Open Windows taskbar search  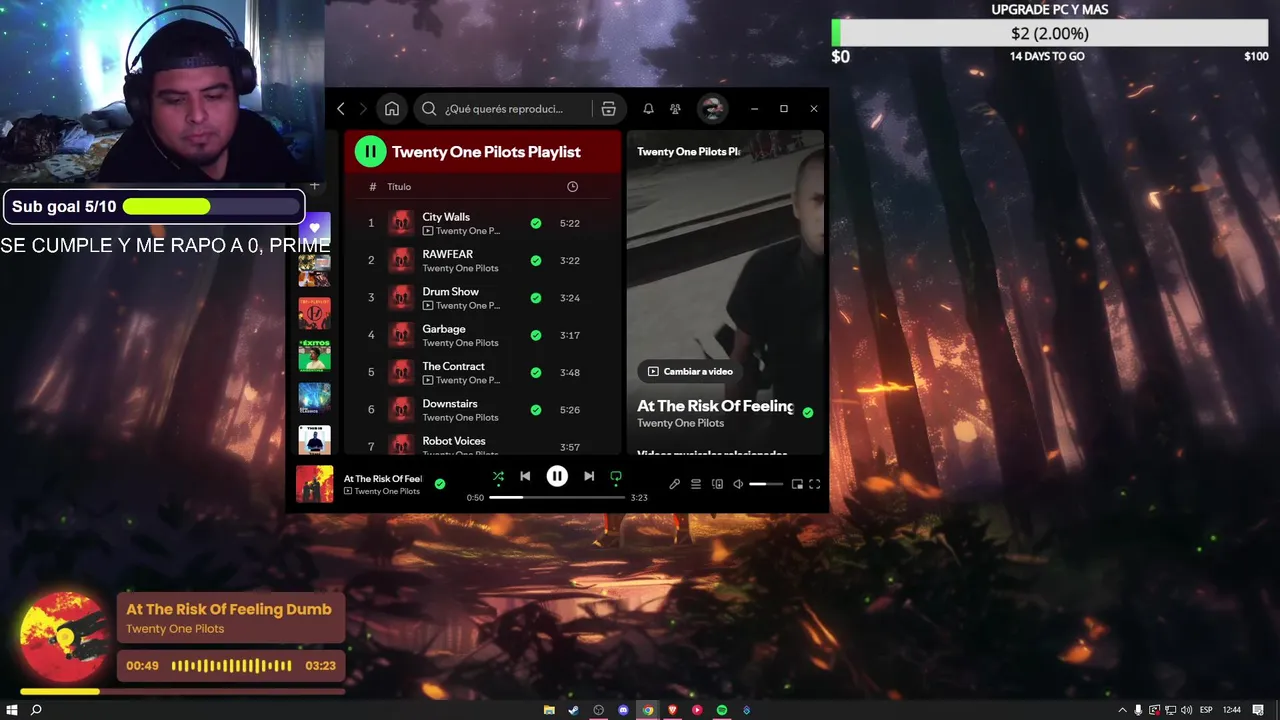pos(36,710)
